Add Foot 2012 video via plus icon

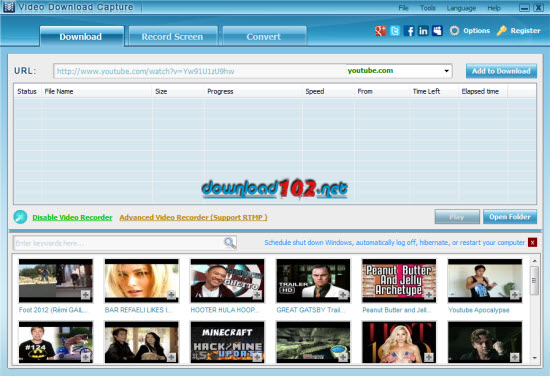click(85, 295)
